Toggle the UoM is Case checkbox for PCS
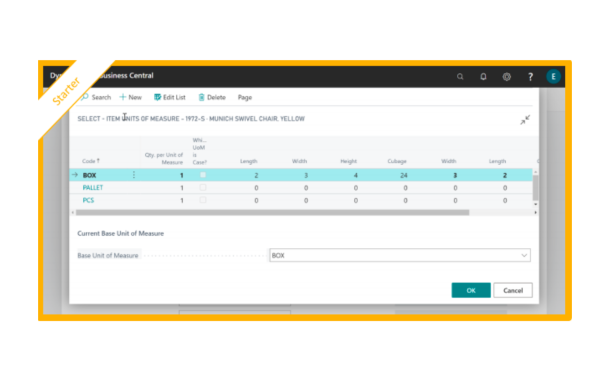Viewport: 610px width, 381px height. point(203,200)
